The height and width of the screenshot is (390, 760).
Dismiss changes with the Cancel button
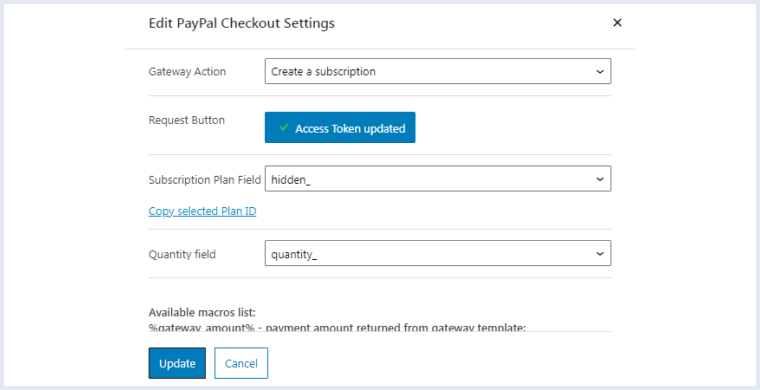(241, 363)
